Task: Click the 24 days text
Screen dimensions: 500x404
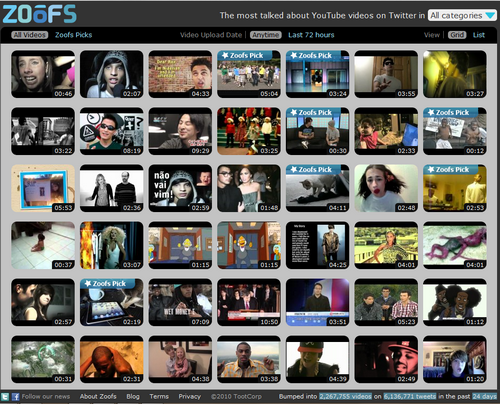Action: click(x=484, y=396)
